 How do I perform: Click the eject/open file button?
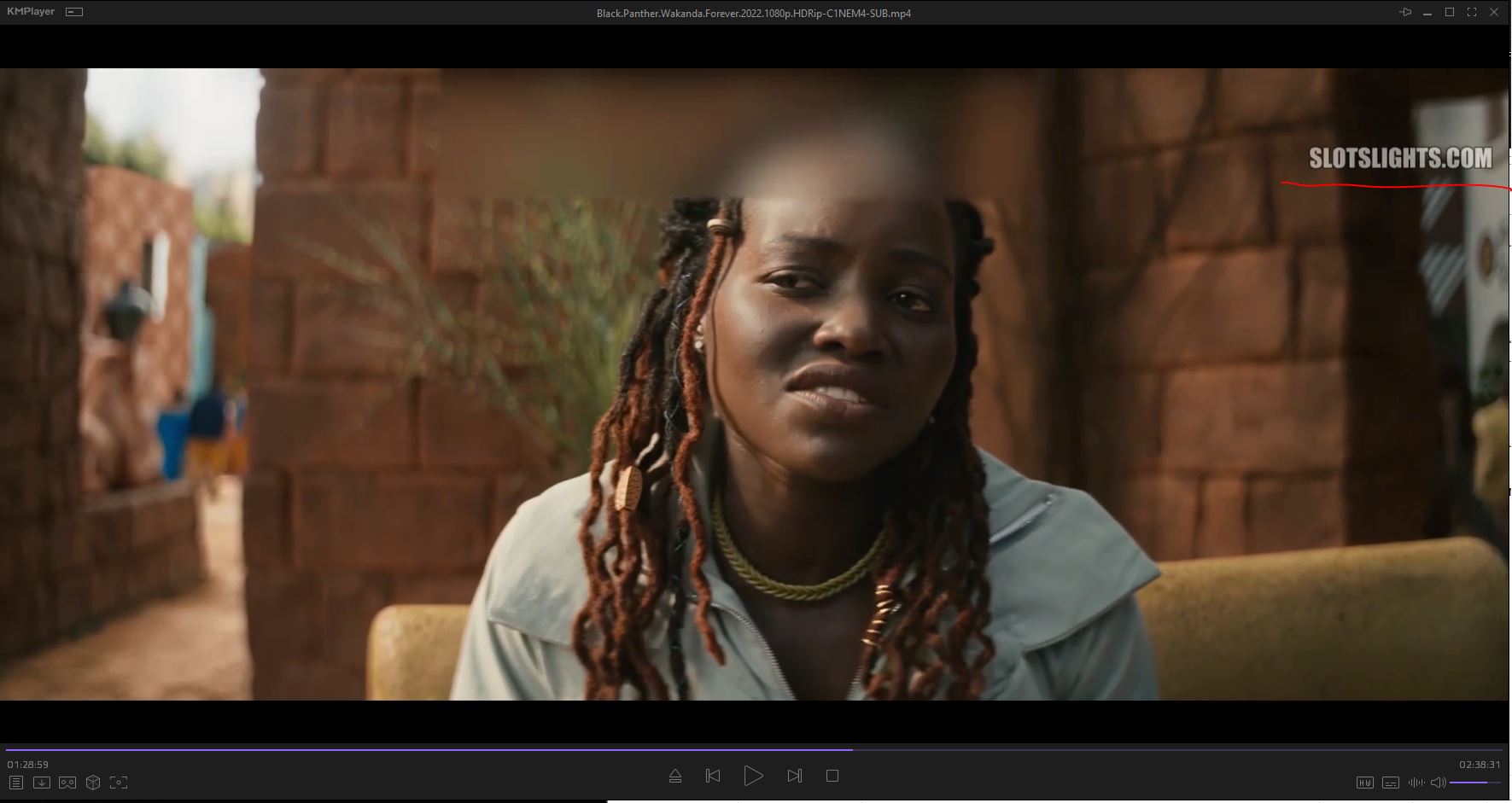coord(675,776)
